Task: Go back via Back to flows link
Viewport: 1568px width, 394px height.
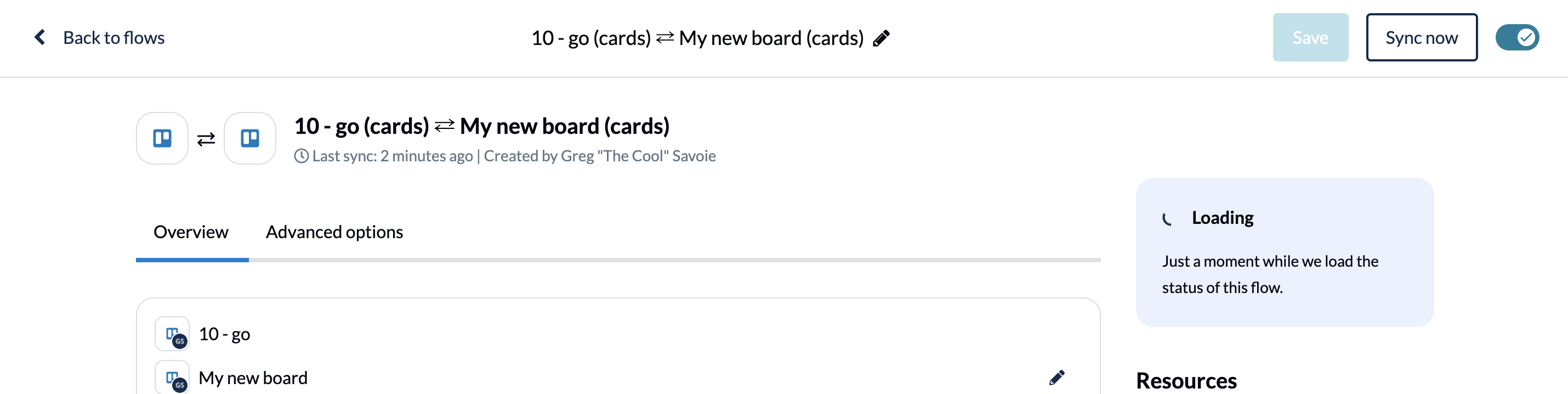Action: coord(114,37)
